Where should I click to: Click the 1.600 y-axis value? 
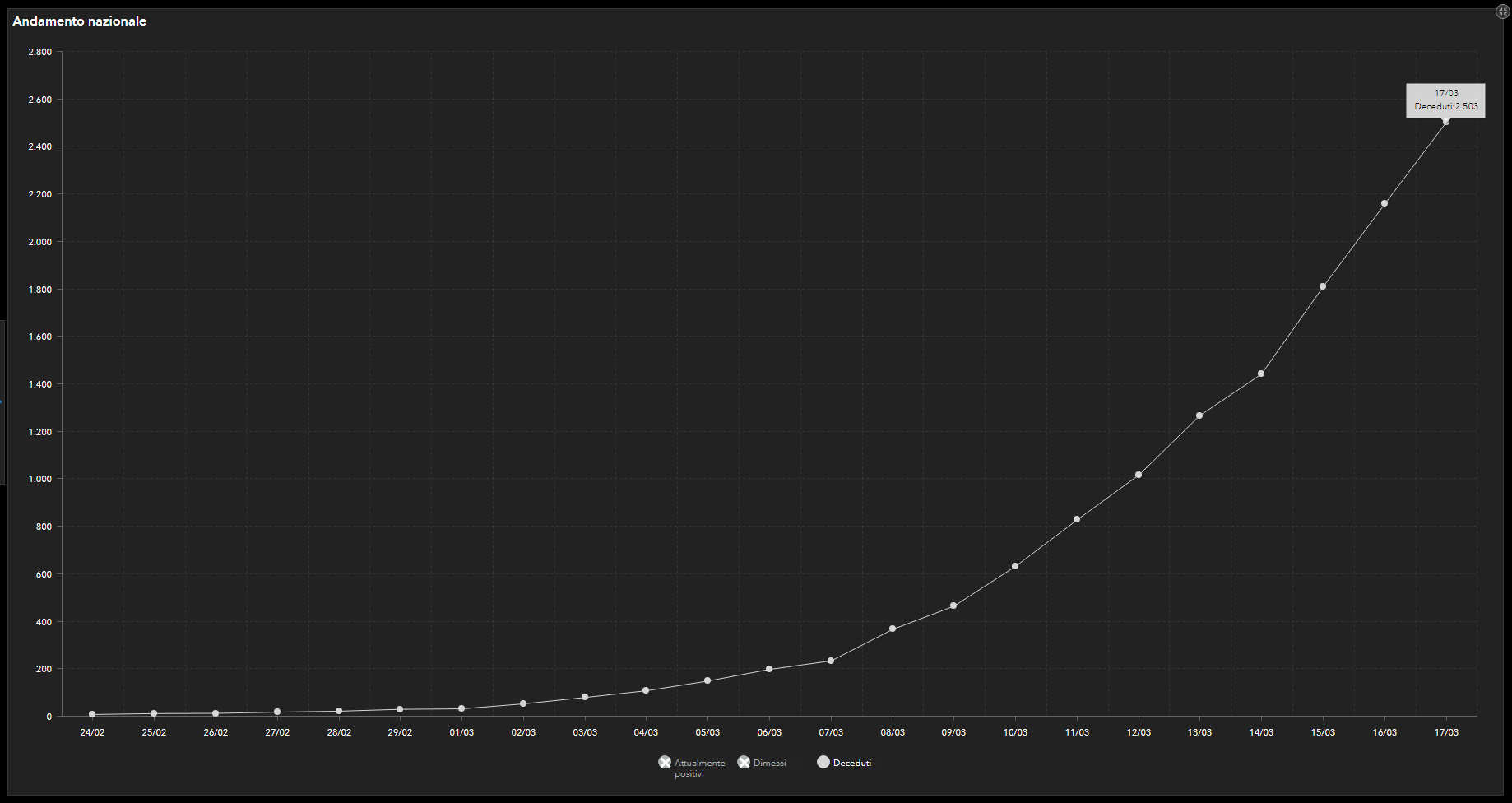(39, 337)
